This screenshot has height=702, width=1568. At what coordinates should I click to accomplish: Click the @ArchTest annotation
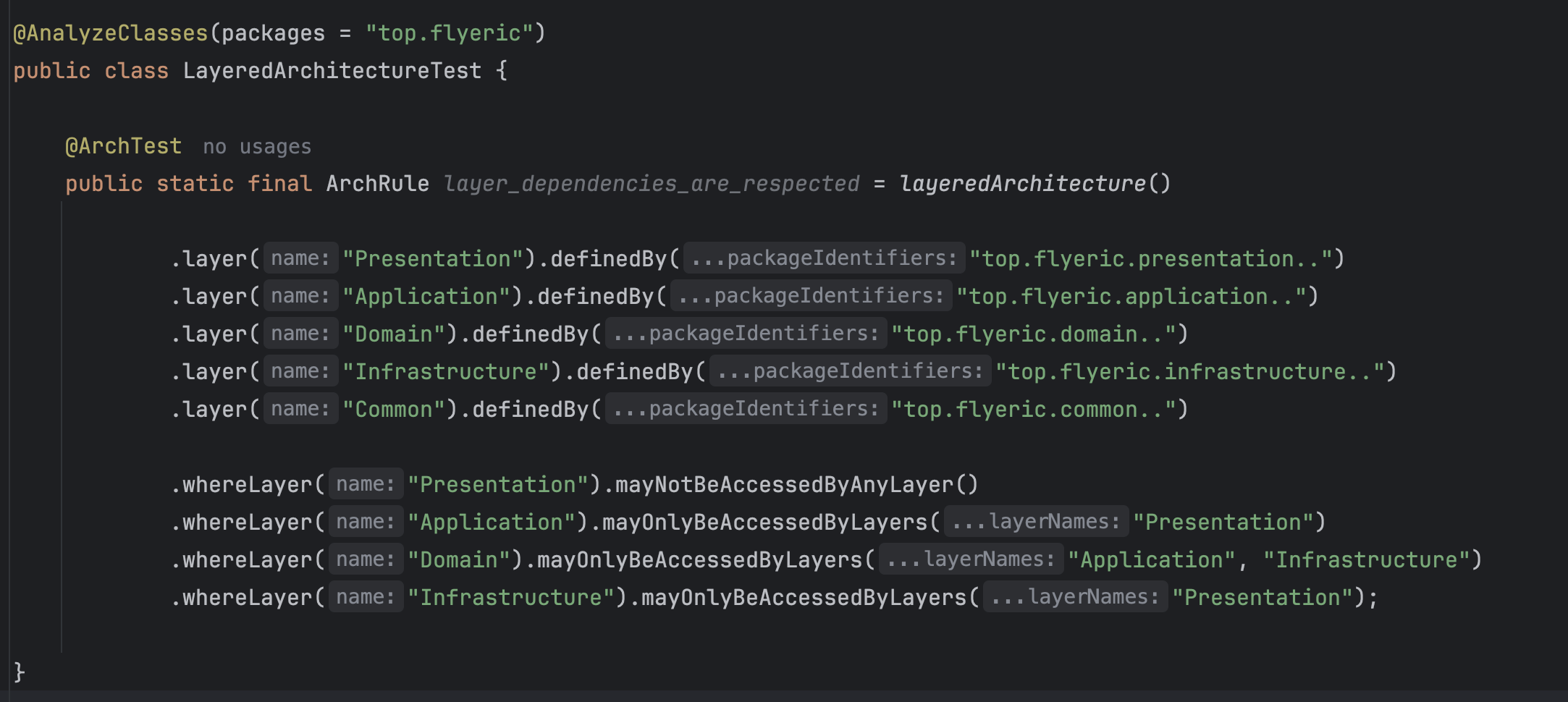[x=124, y=146]
